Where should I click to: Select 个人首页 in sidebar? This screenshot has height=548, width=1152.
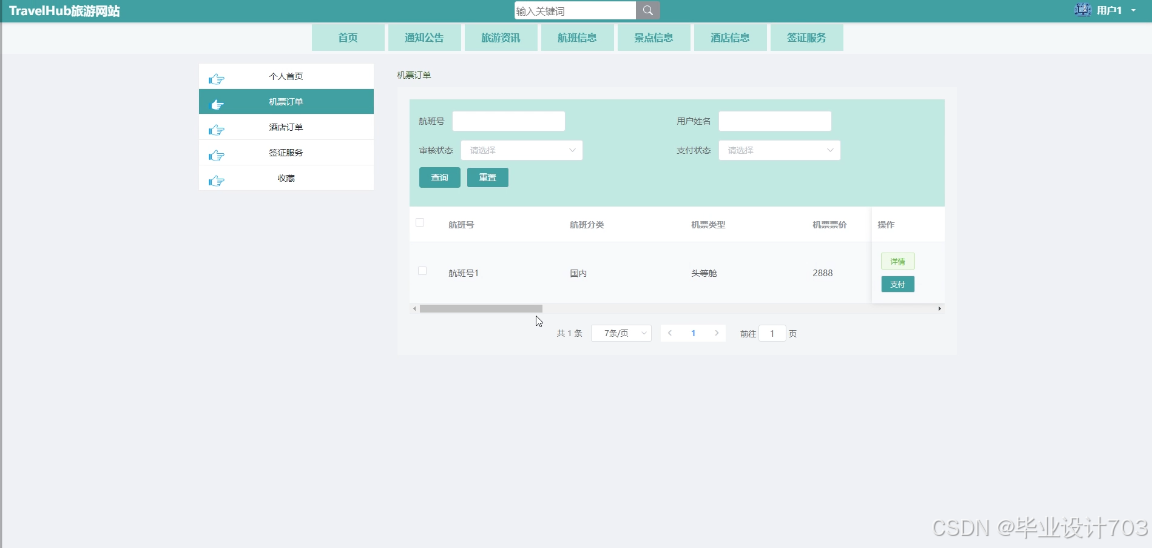coord(287,76)
